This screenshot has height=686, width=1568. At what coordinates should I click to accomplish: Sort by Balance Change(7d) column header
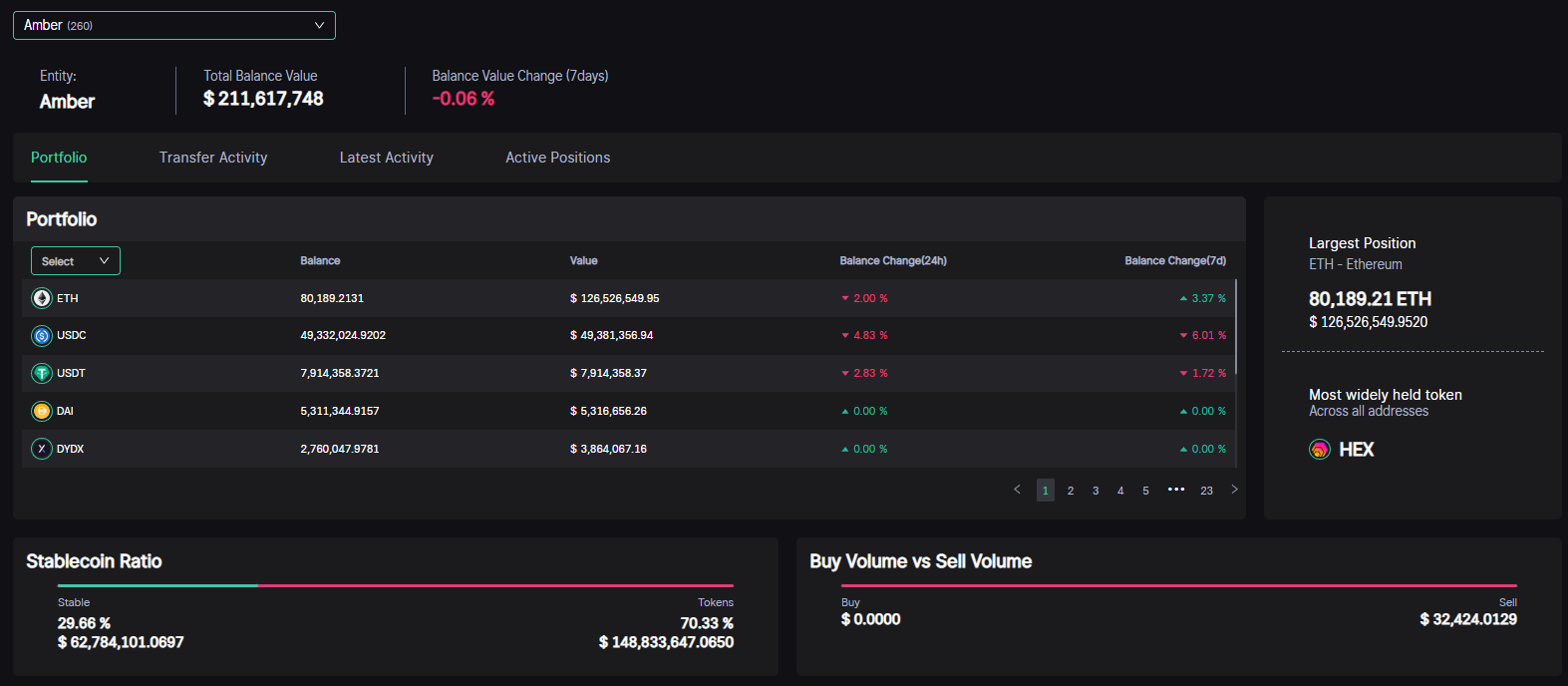pyautogui.click(x=1175, y=261)
